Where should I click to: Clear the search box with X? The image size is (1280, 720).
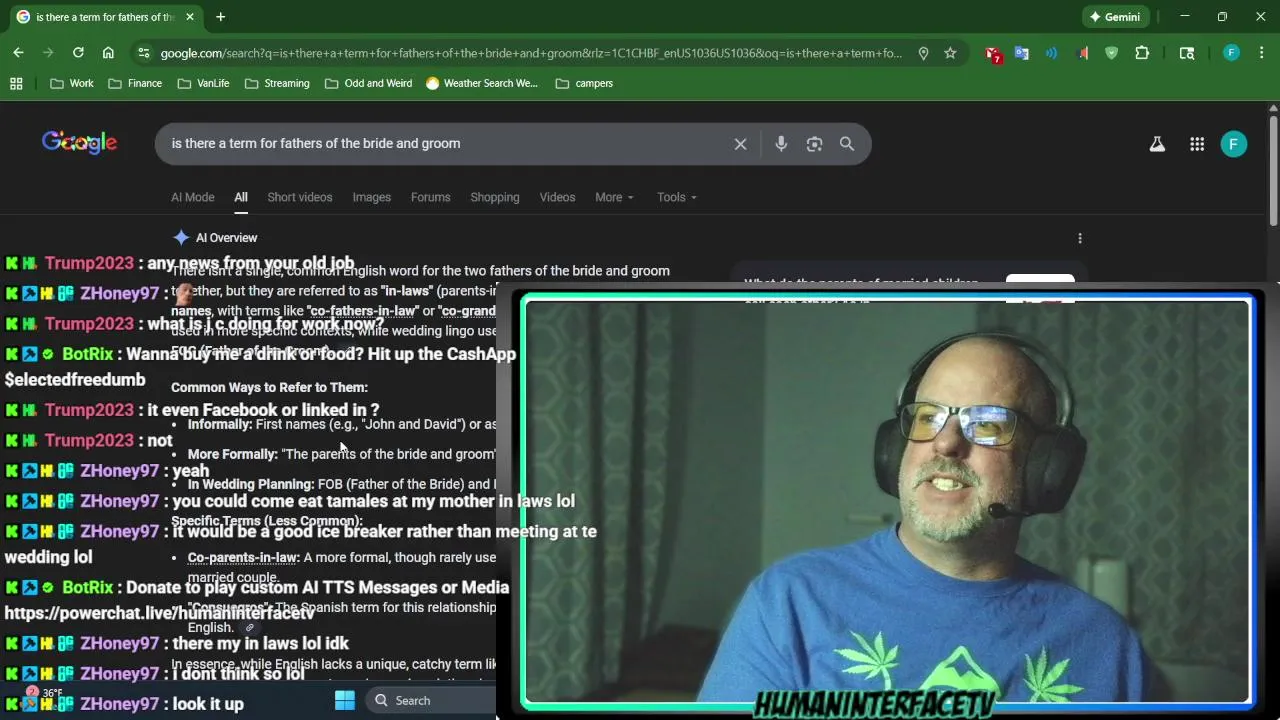[x=740, y=144]
